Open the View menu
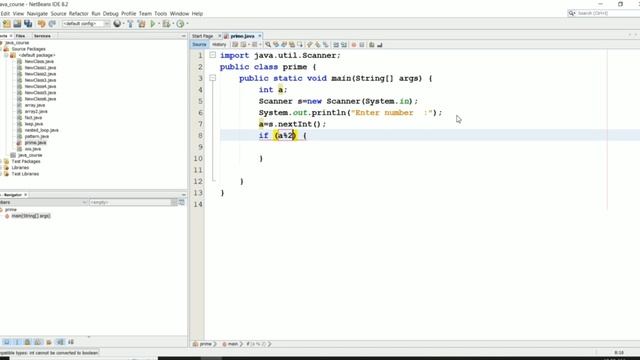 point(18,13)
